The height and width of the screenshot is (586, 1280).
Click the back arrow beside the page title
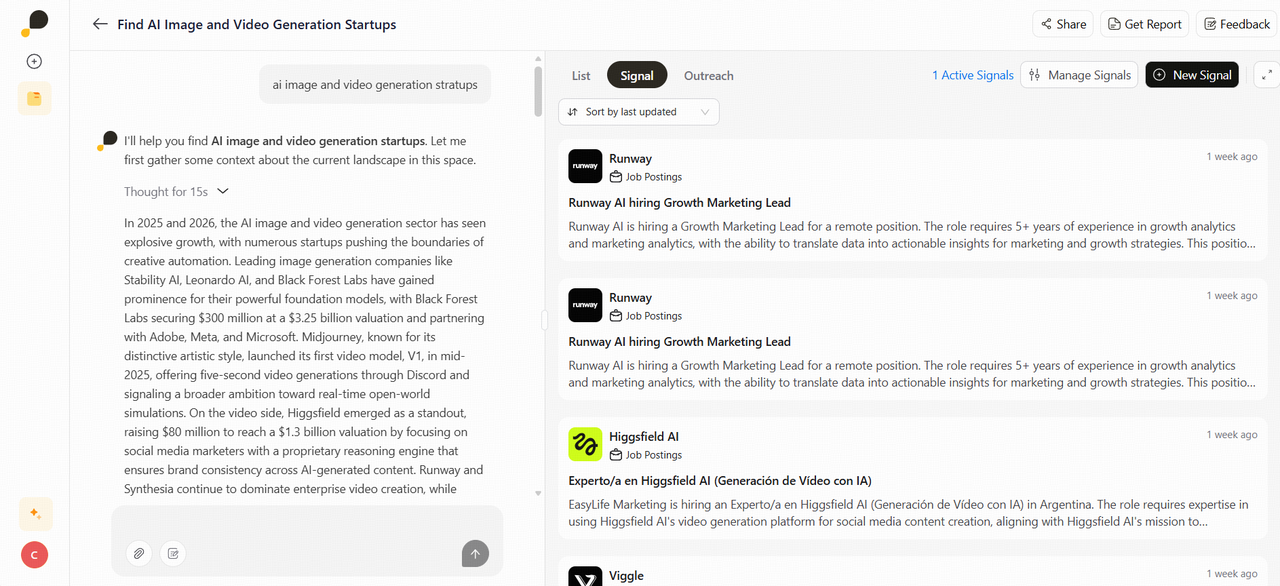[x=100, y=24]
